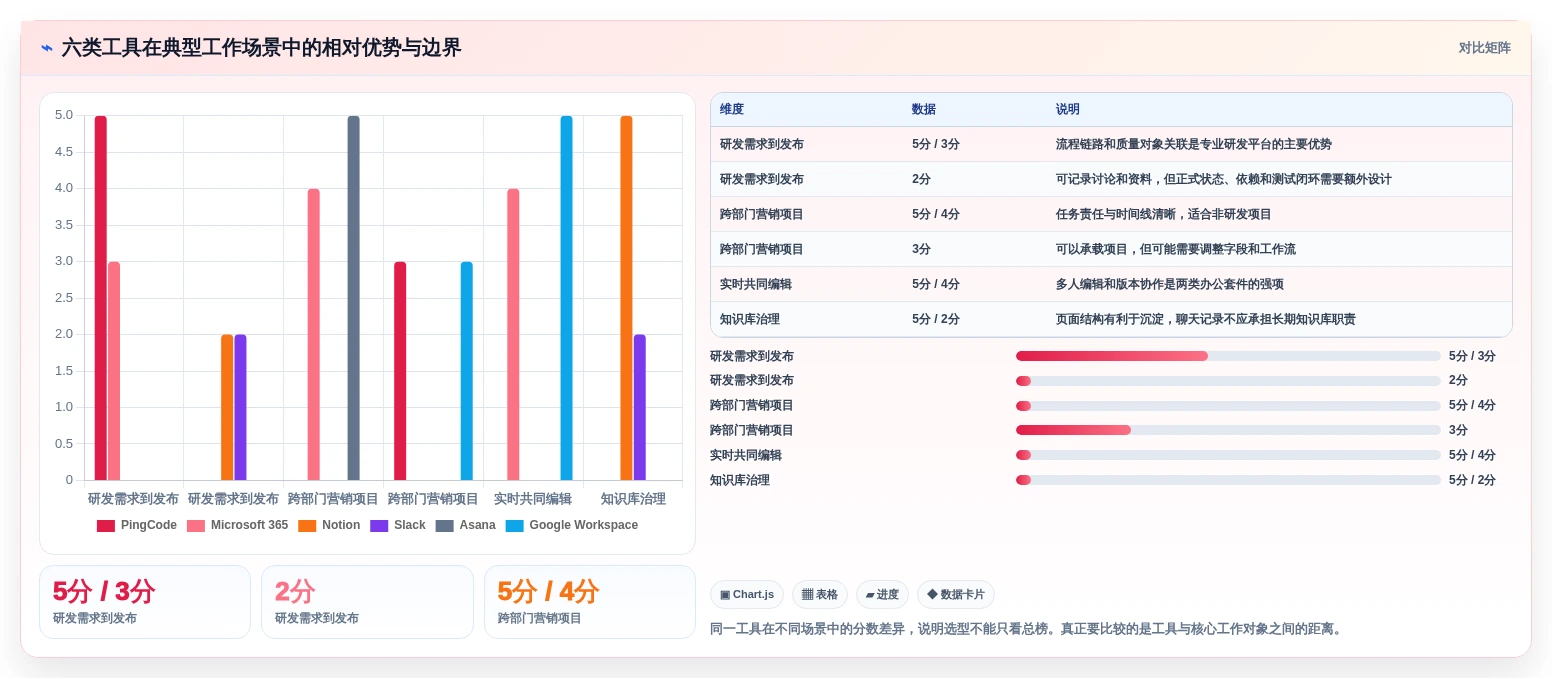Image resolution: width=1552 pixels, height=678 pixels.
Task: Select the Chart.js chip
Action: pos(747,595)
